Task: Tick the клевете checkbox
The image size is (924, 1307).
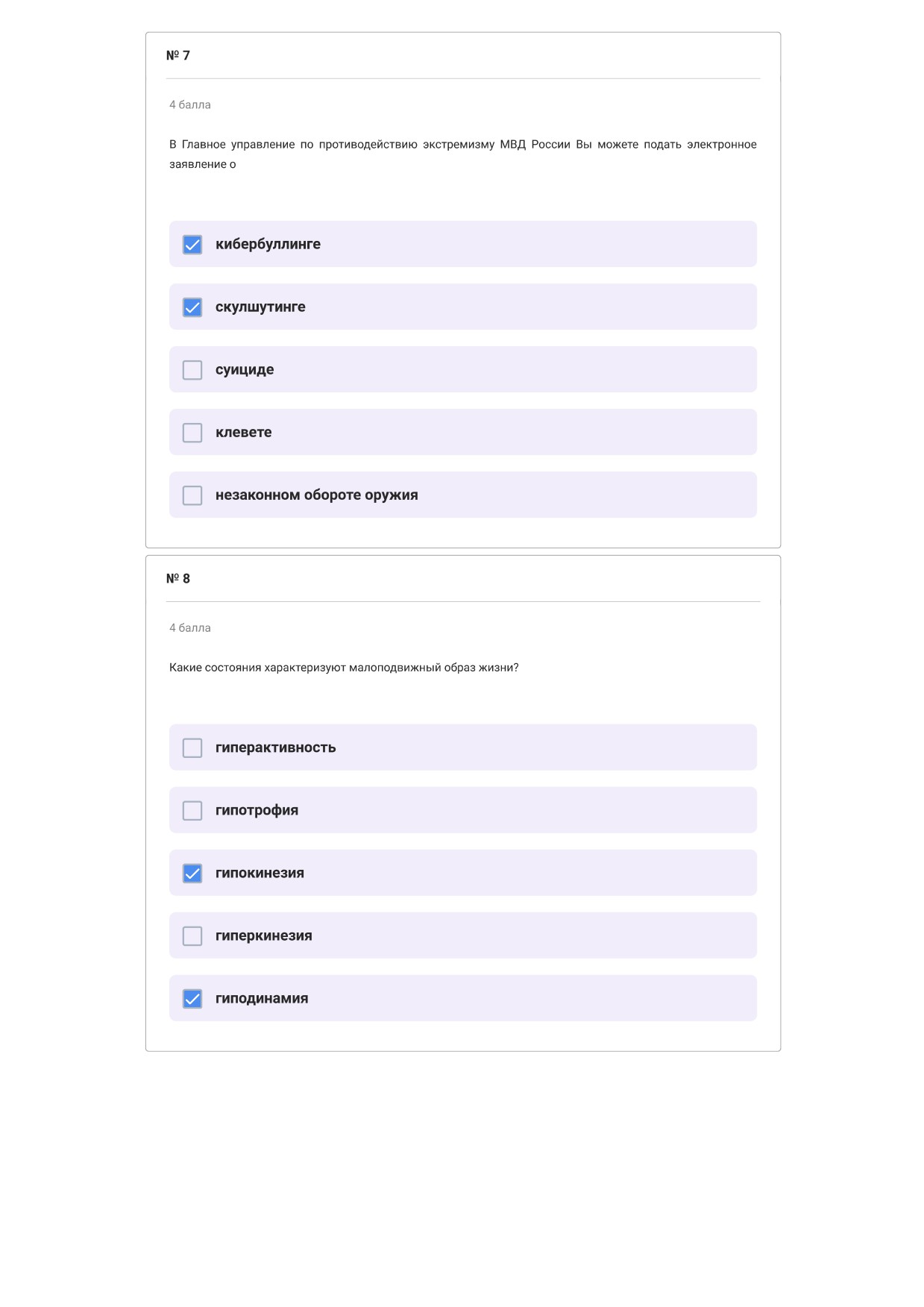Action: pos(192,433)
